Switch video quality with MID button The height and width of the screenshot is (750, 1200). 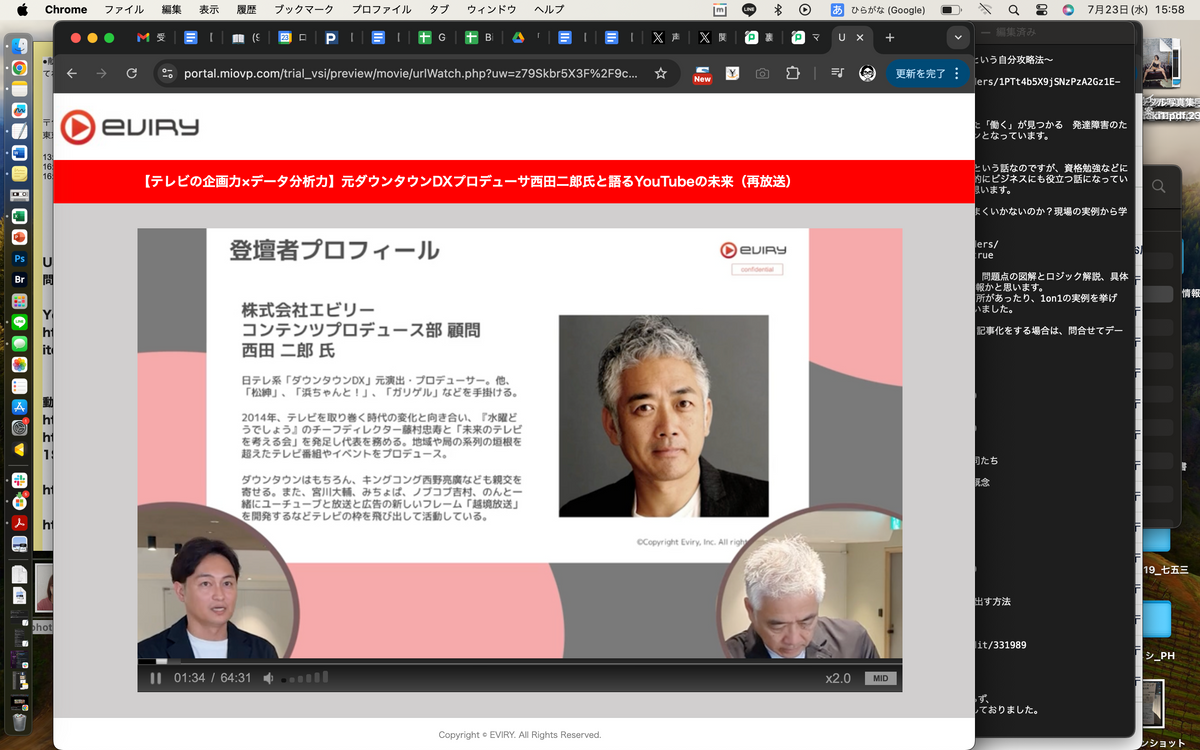(880, 678)
